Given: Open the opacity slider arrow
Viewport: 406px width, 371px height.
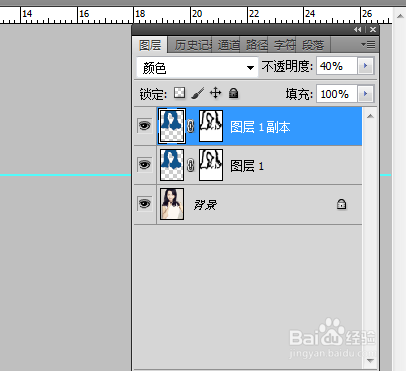Looking at the screenshot, I should point(365,66).
